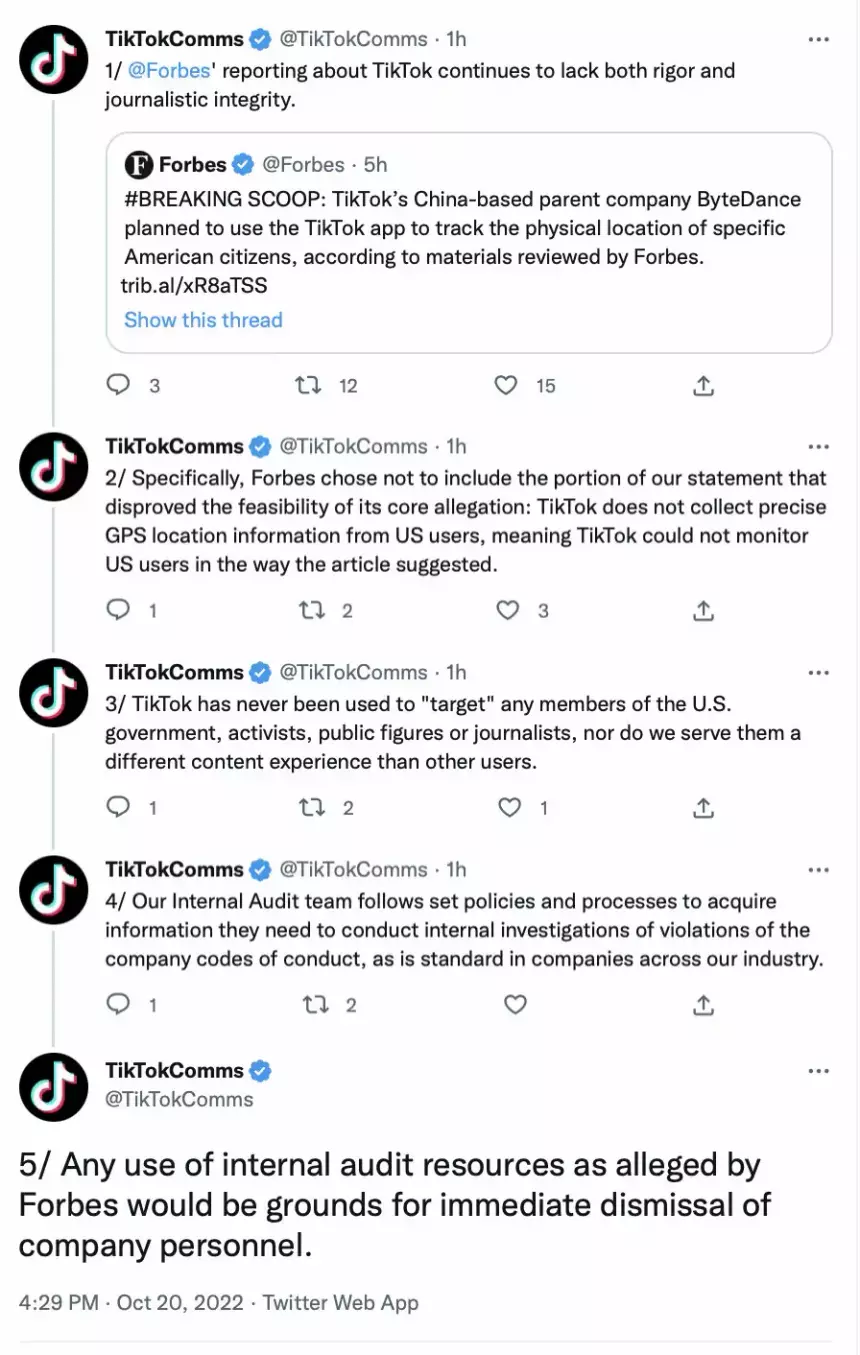Click the TikTok profile avatar on tweet 5

[53, 1087]
